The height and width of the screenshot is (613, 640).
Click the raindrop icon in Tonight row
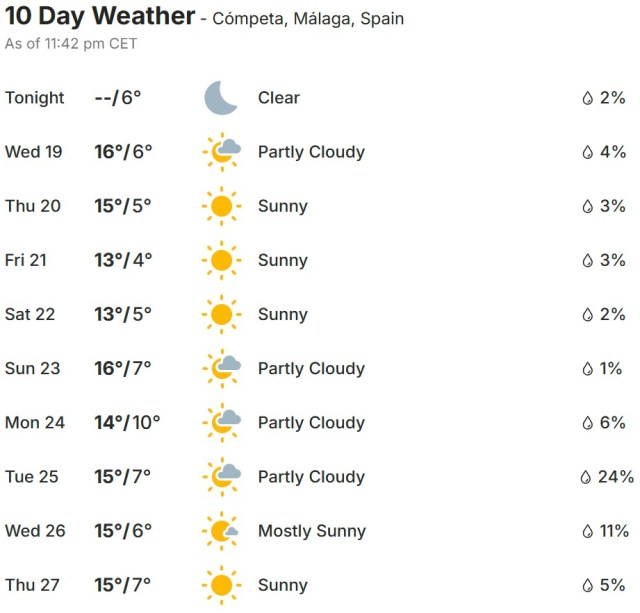click(588, 98)
